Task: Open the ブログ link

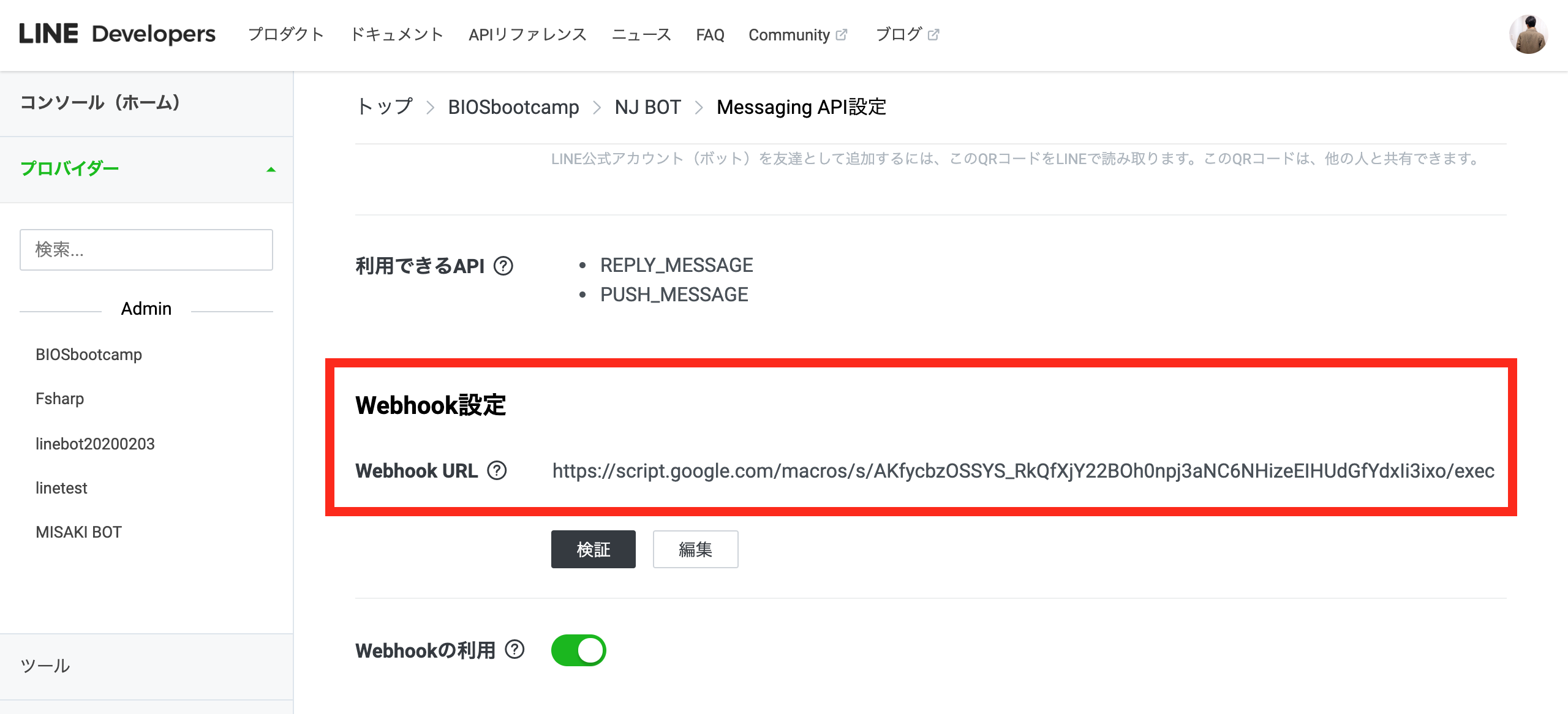Action: point(899,35)
